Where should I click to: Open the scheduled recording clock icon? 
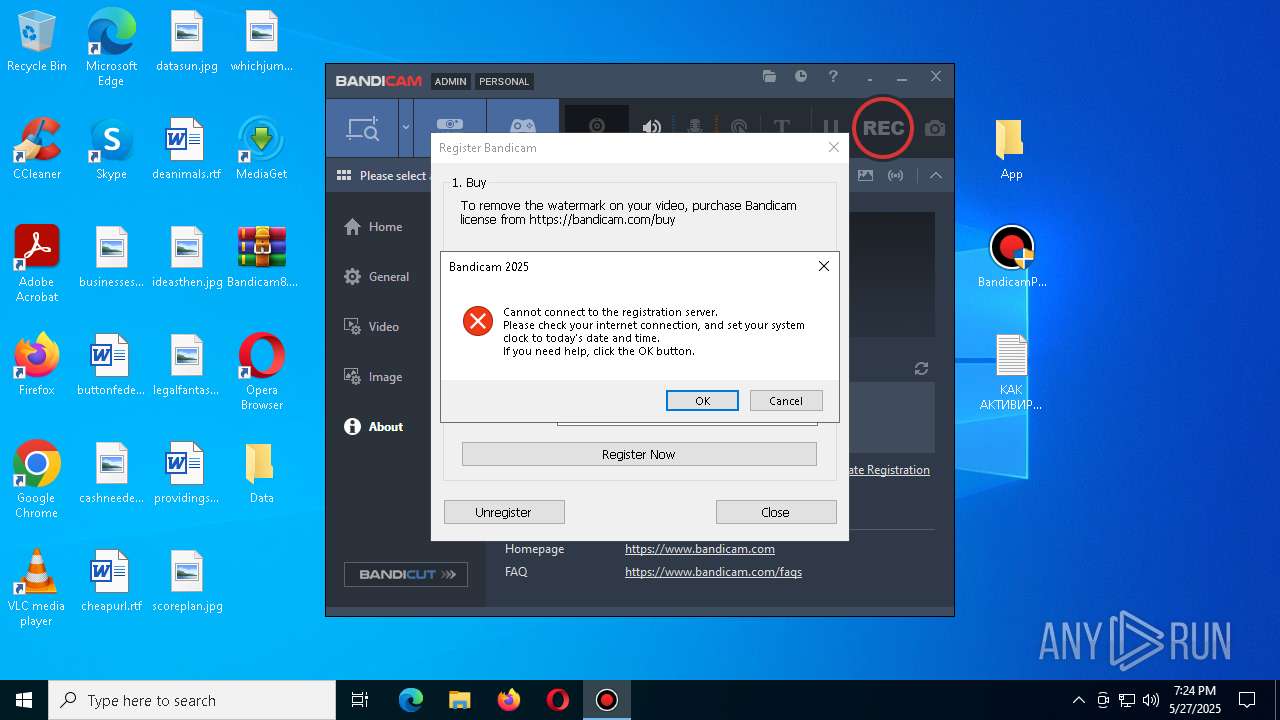801,77
